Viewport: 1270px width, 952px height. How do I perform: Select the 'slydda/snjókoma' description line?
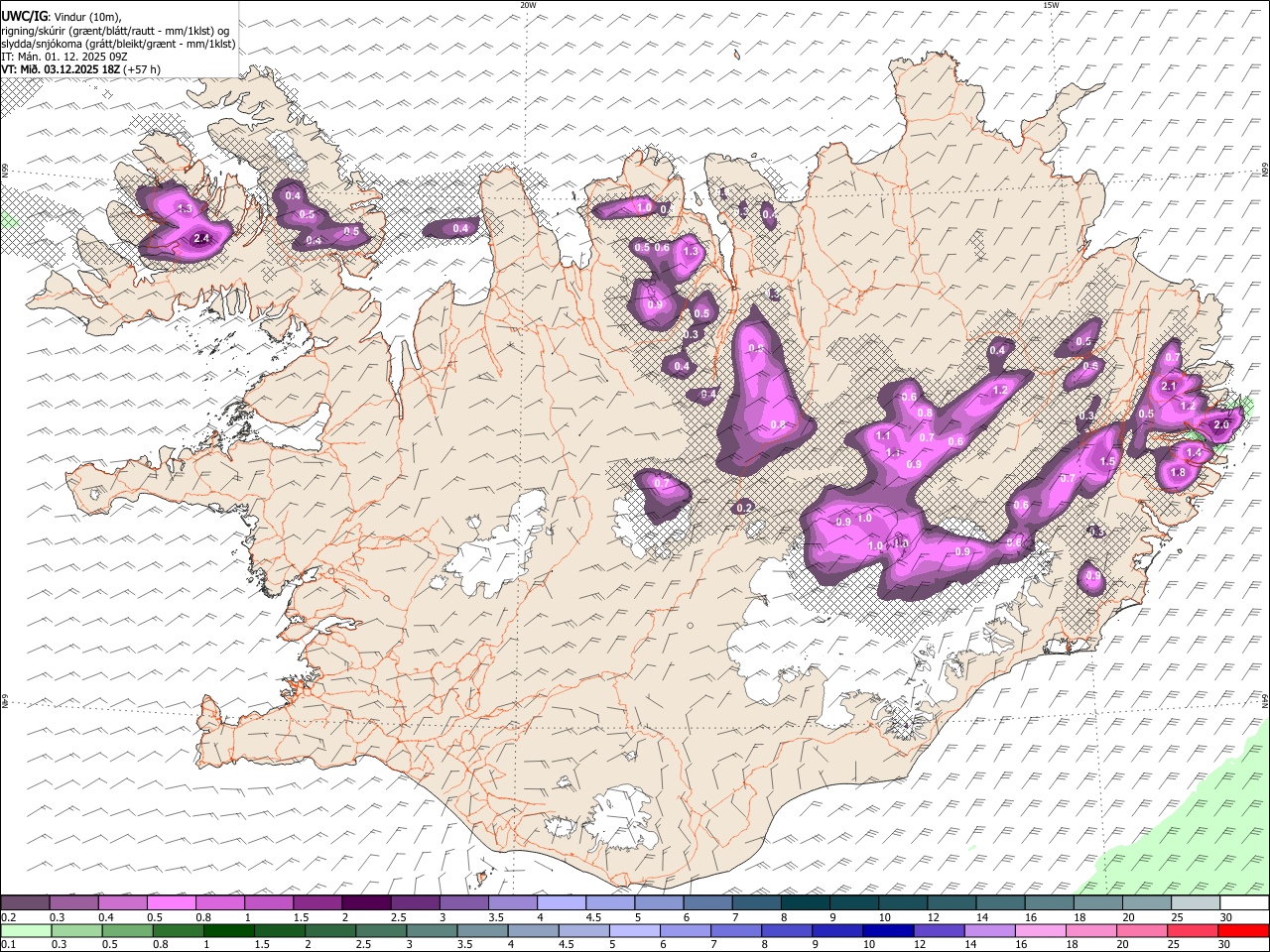118,44
